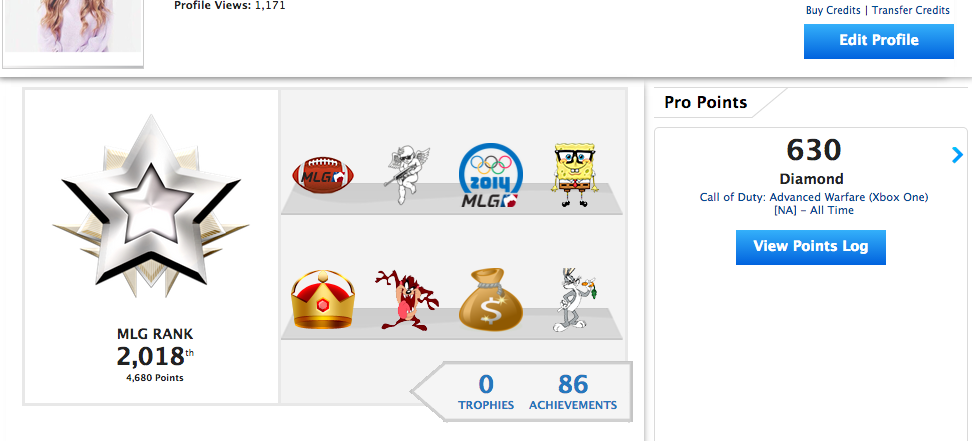View the 0 Trophies count
Screen dimensions: 972x441
(x=486, y=392)
